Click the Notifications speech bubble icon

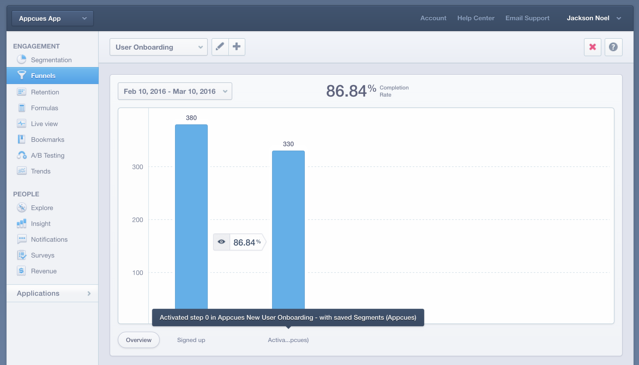click(x=22, y=239)
